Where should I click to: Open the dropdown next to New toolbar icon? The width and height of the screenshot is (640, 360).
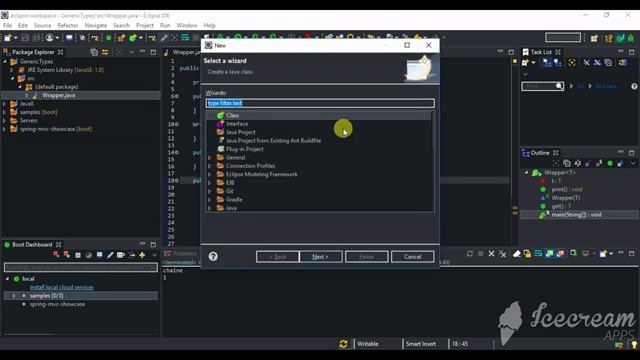[16, 38]
